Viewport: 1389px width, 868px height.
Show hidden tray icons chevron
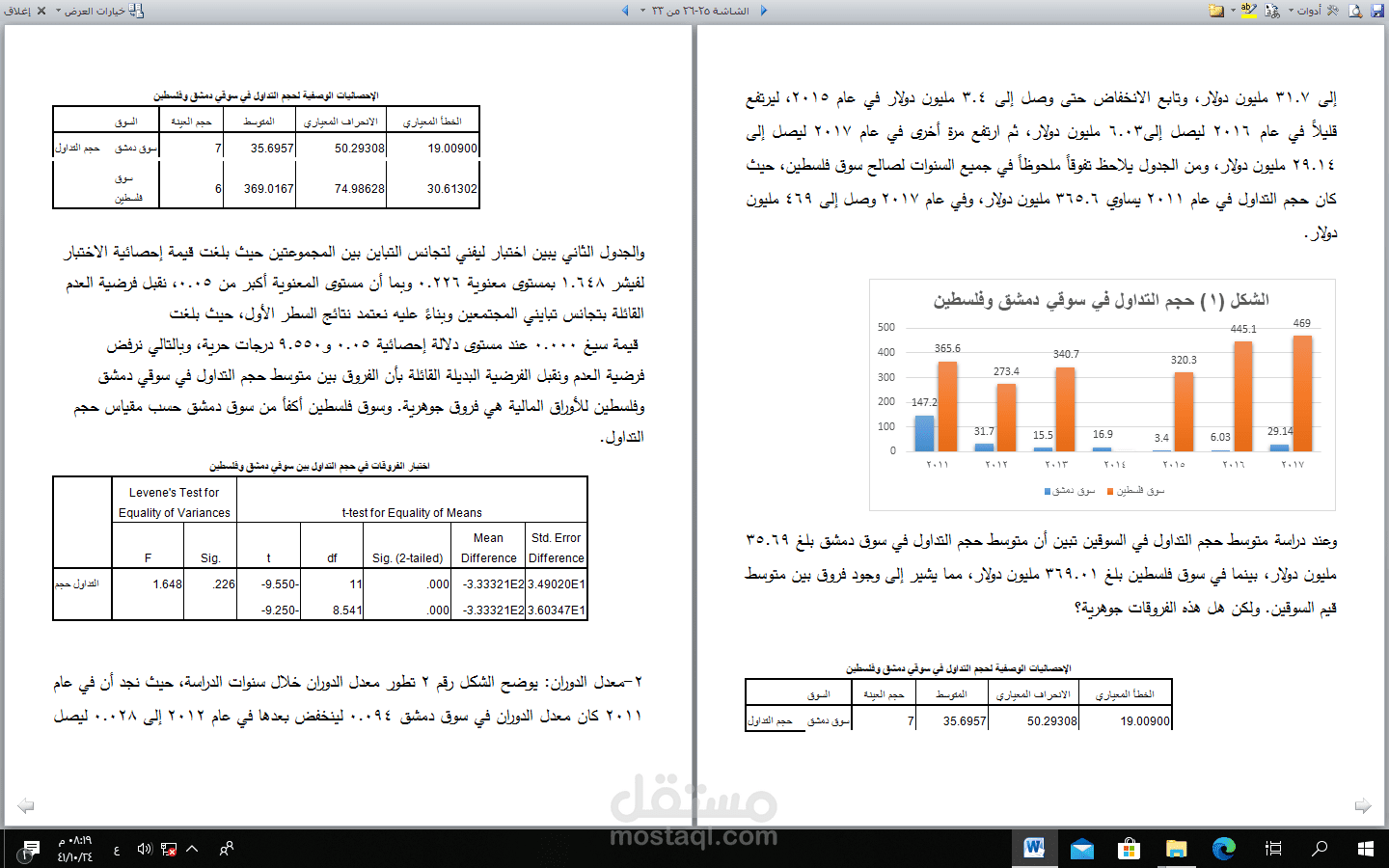click(192, 849)
